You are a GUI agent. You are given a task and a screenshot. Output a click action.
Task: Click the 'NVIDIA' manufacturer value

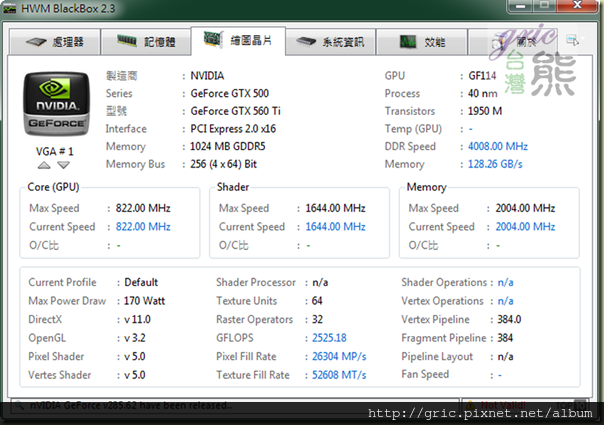click(207, 76)
